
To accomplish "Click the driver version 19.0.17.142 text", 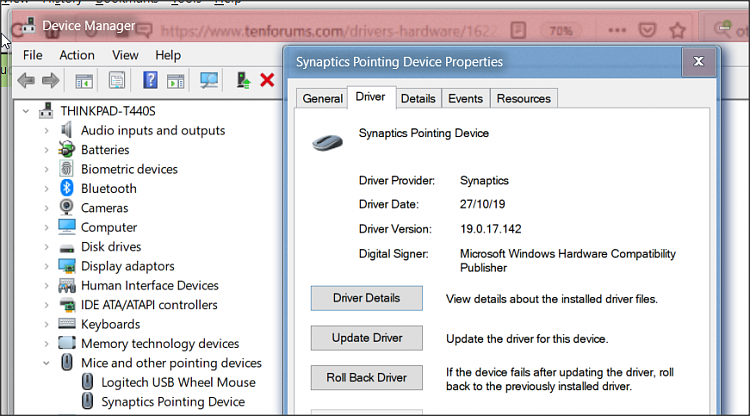I will point(491,229).
